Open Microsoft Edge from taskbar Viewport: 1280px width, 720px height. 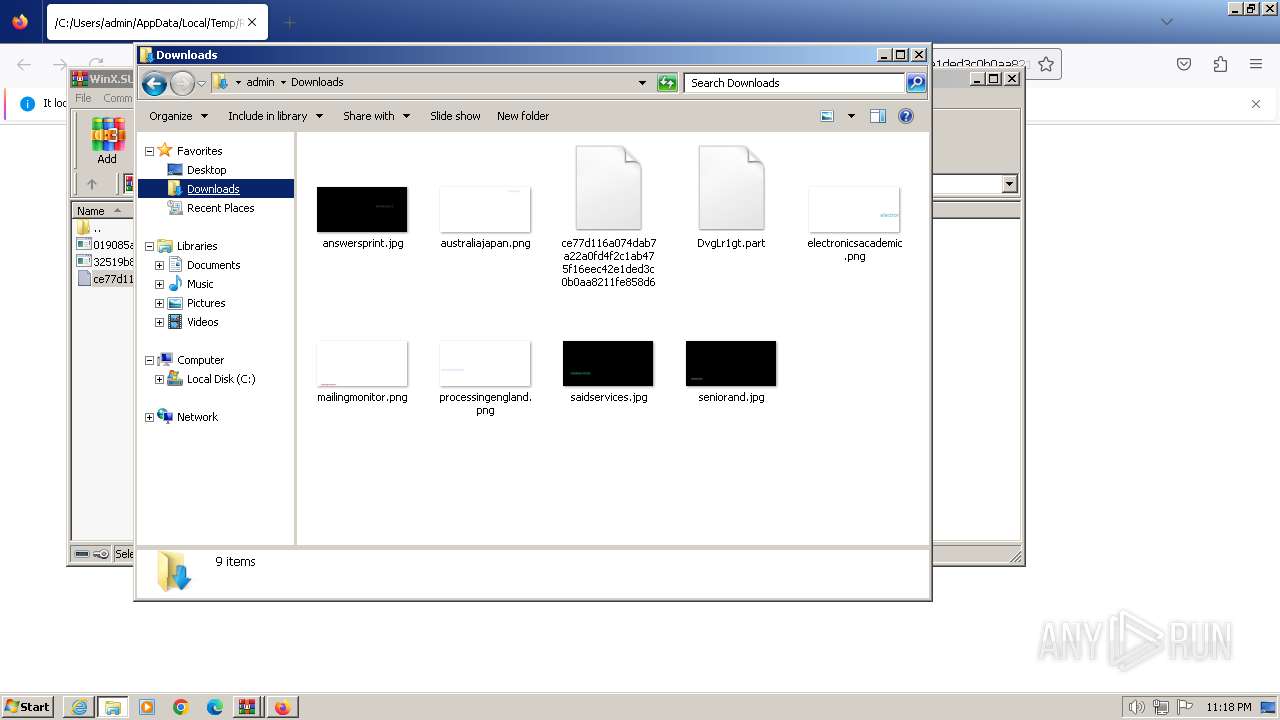pos(215,707)
